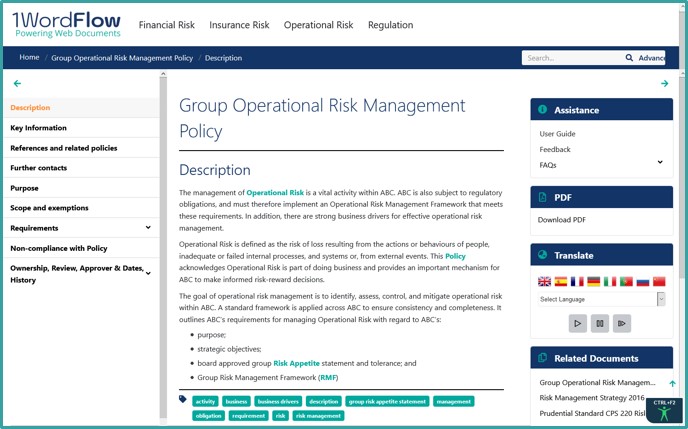Select the Italian flag
The height and width of the screenshot is (429, 688).
(x=610, y=282)
